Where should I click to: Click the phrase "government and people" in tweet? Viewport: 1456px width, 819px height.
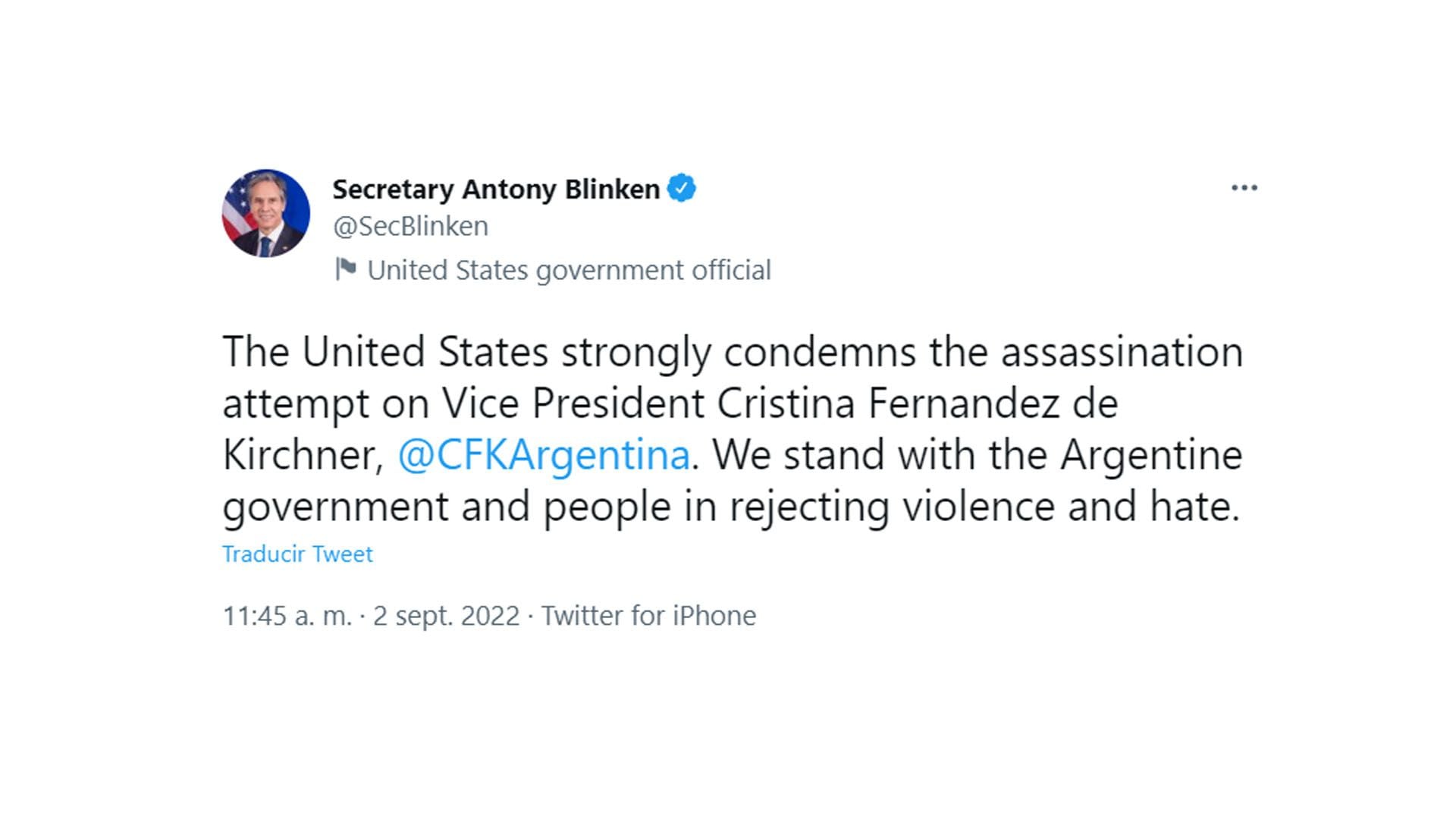pyautogui.click(x=447, y=507)
